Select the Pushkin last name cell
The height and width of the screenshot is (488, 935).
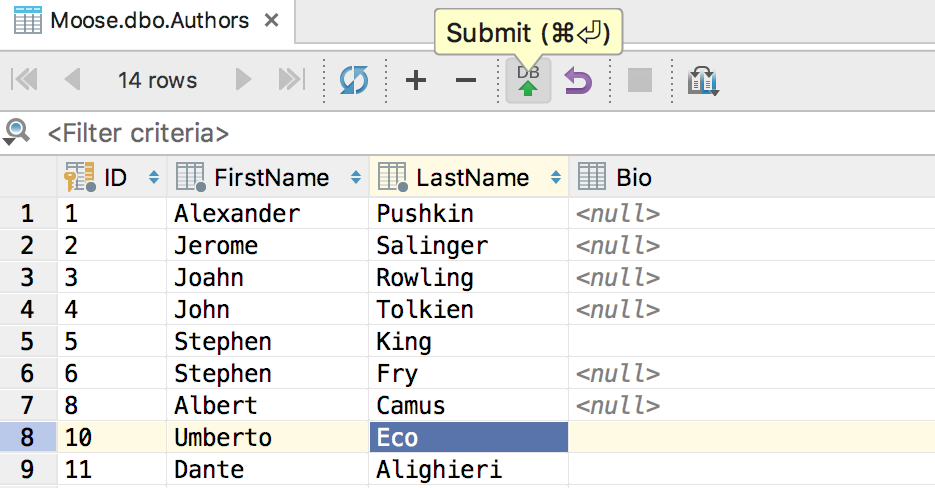(469, 214)
